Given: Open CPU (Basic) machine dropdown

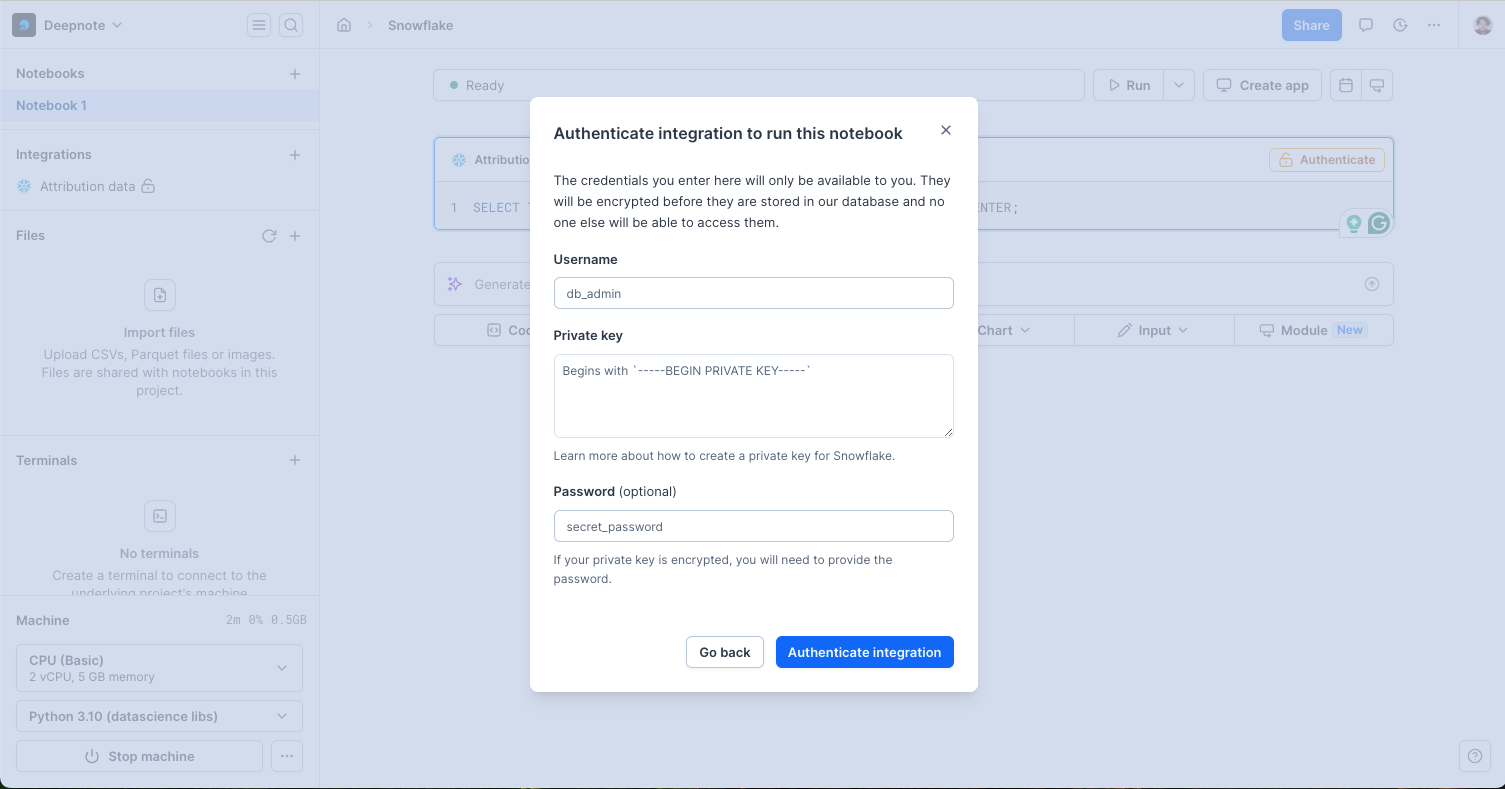Looking at the screenshot, I should point(159,668).
